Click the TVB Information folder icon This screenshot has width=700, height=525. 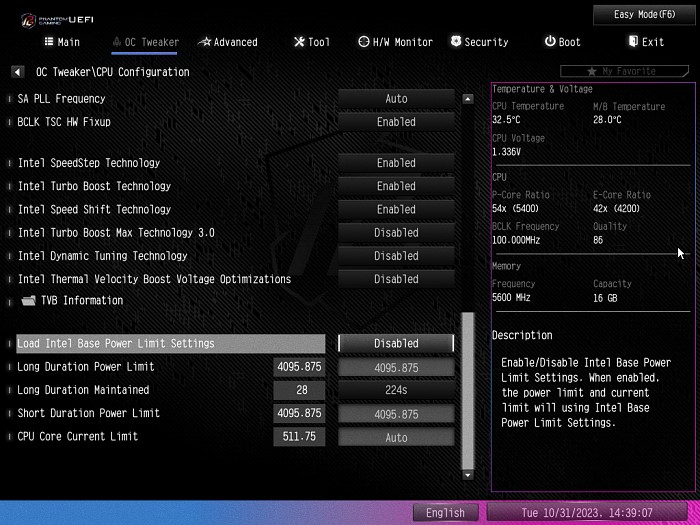(x=29, y=300)
